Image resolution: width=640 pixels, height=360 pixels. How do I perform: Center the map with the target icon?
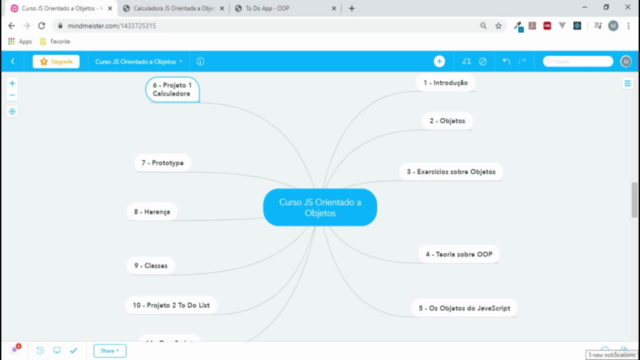(x=12, y=111)
